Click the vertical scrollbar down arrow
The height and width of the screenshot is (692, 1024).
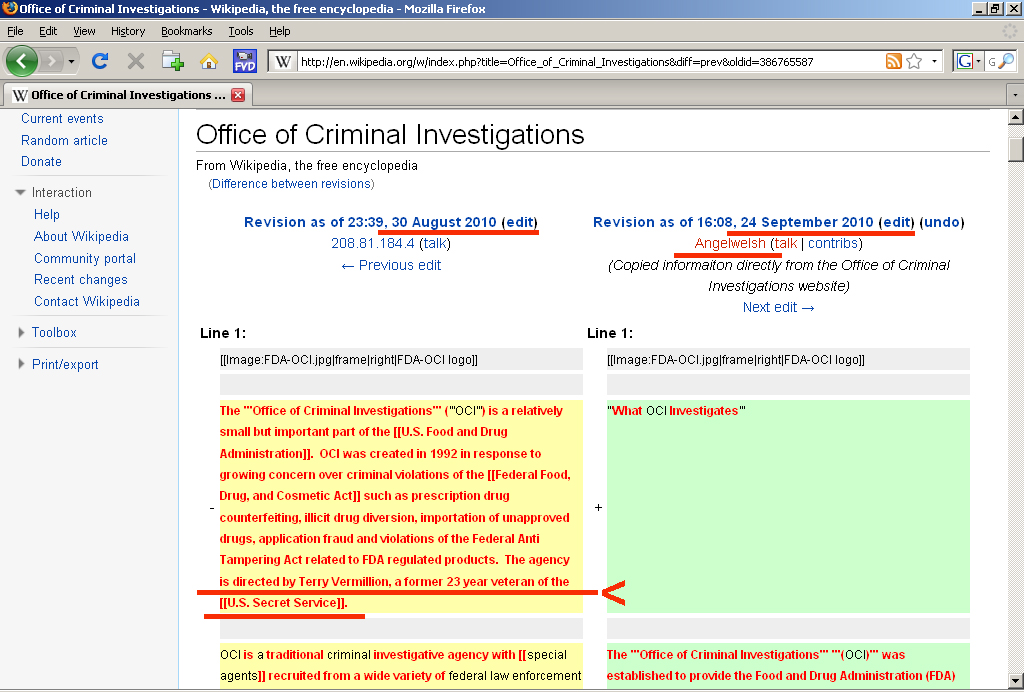coord(1016,679)
